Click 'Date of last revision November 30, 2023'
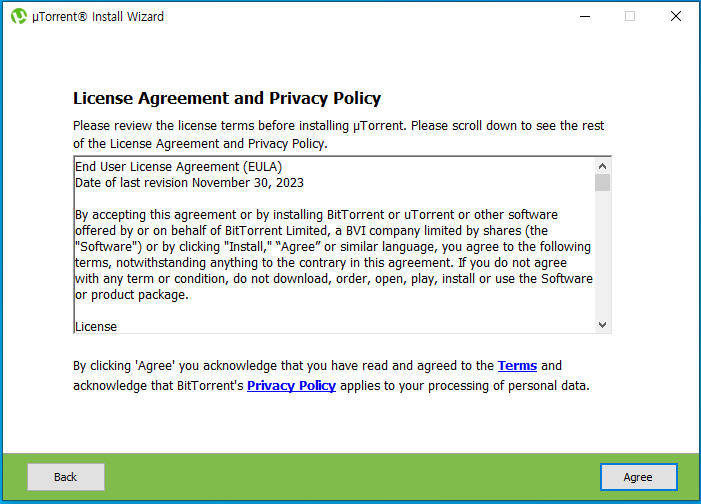The height and width of the screenshot is (504, 701). click(x=189, y=183)
